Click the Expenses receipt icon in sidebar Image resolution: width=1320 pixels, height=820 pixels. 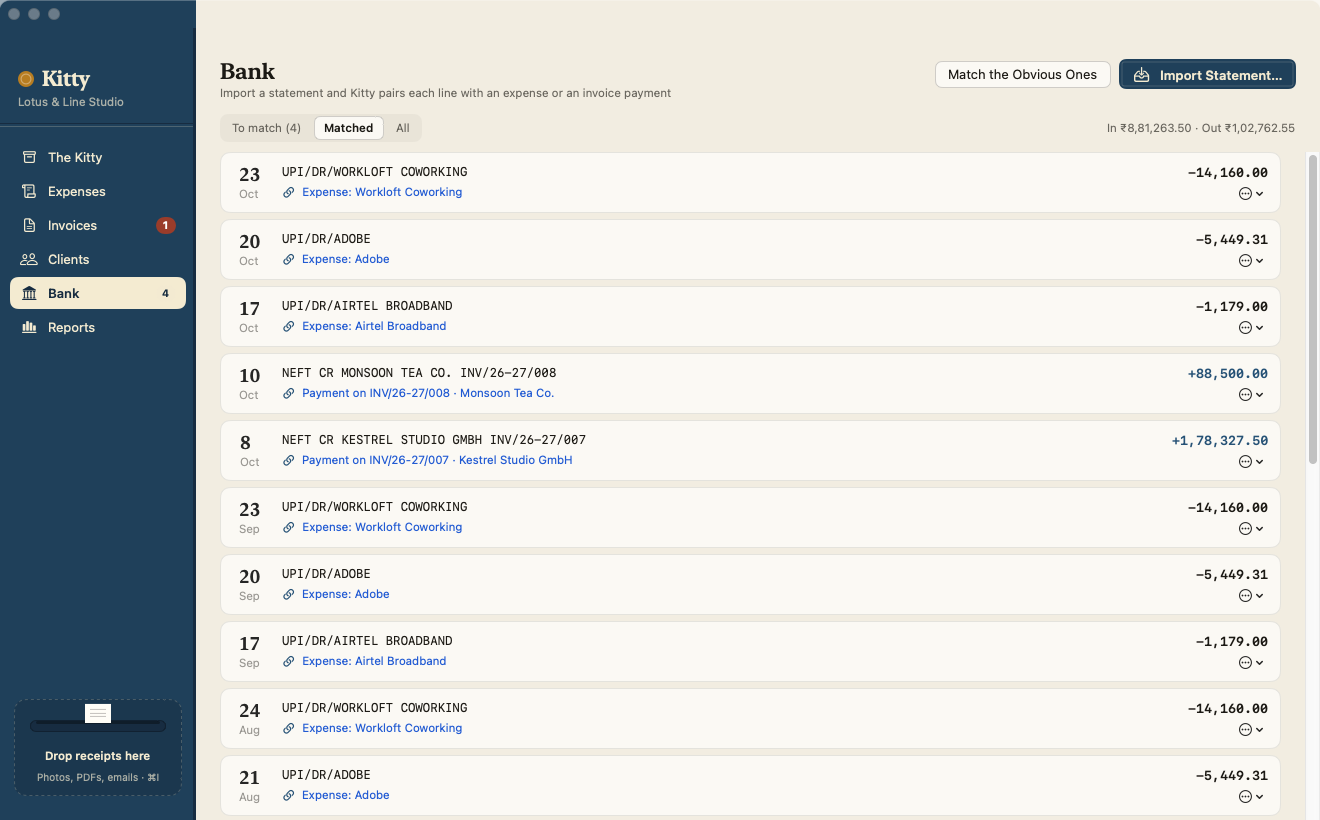(29, 191)
